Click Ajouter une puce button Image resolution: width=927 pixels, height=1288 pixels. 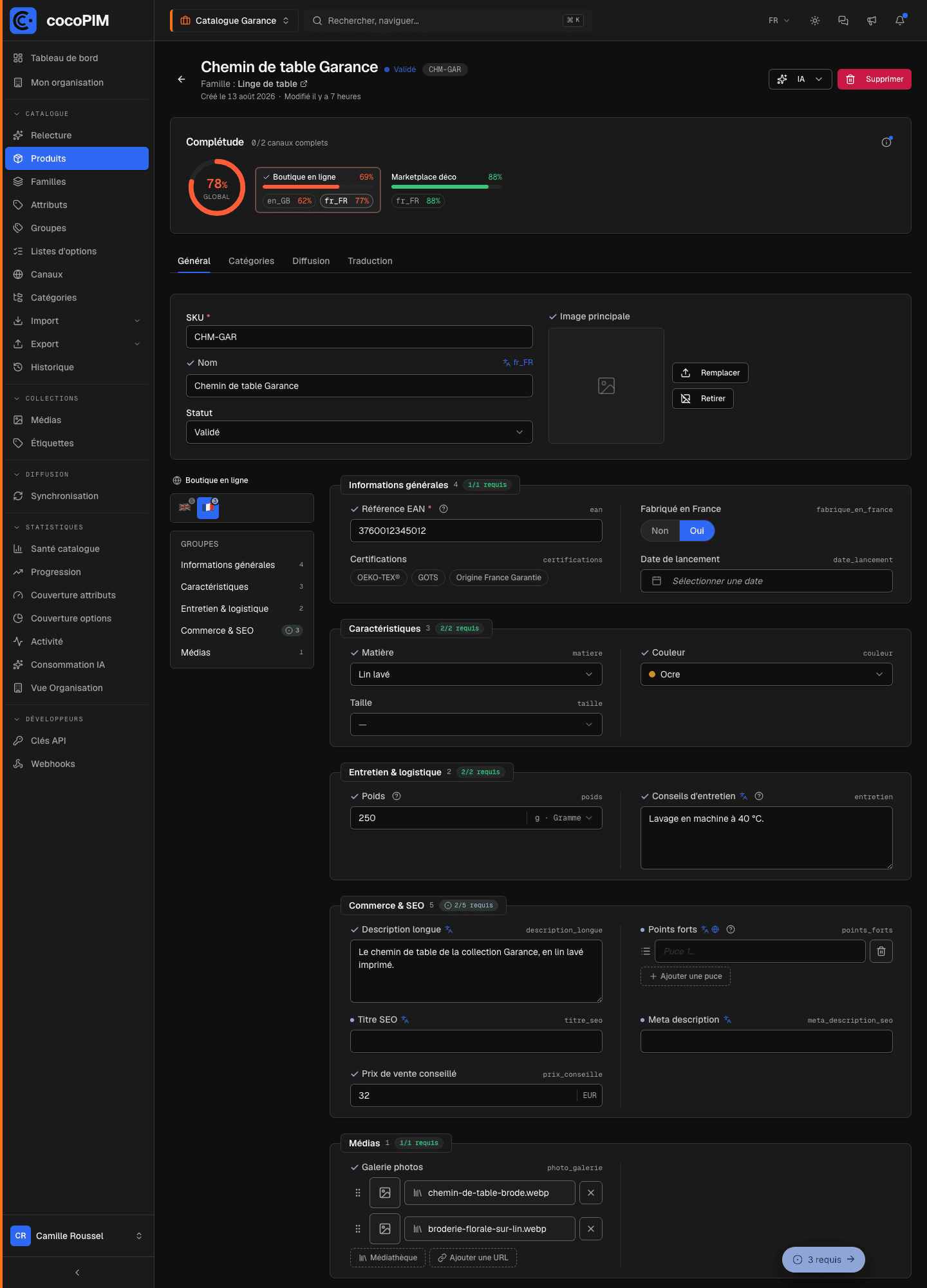pyautogui.click(x=686, y=976)
